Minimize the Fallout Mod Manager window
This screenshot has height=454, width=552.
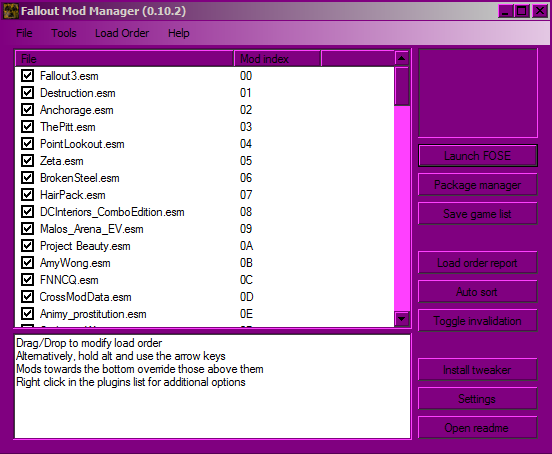pyautogui.click(x=506, y=11)
